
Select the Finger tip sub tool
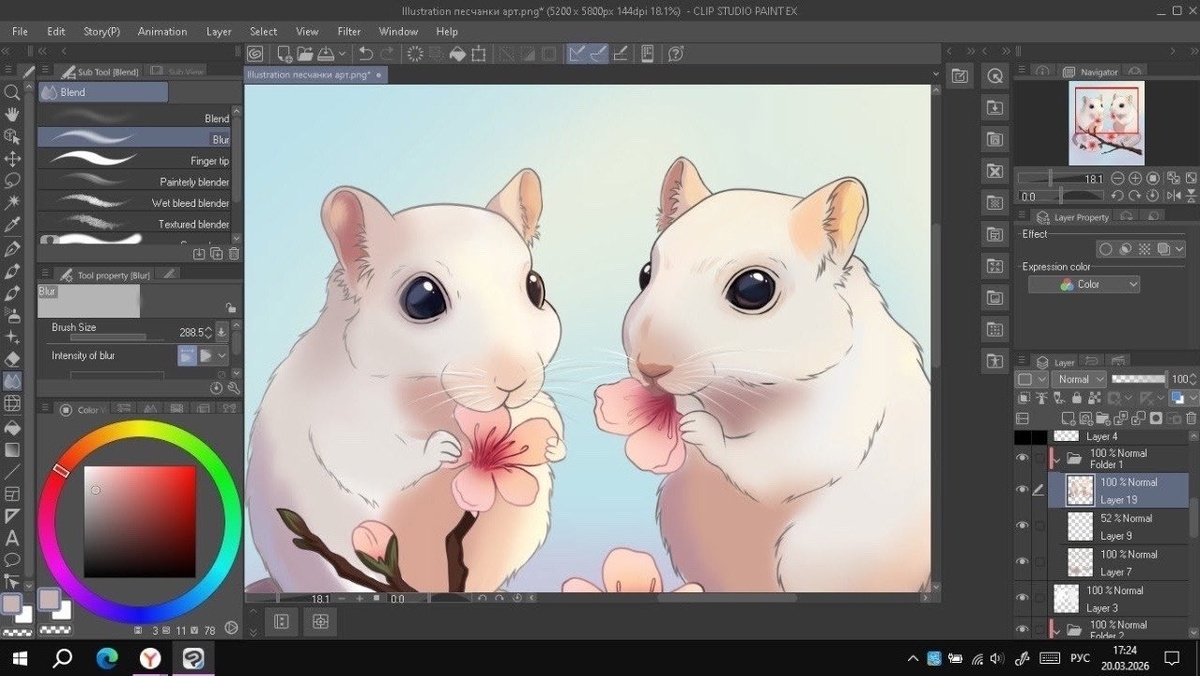coord(134,160)
